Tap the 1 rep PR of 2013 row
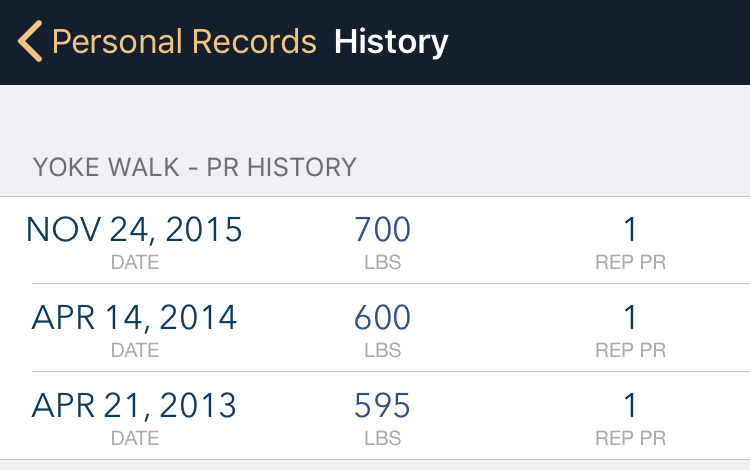This screenshot has width=750, height=470. 630,405
